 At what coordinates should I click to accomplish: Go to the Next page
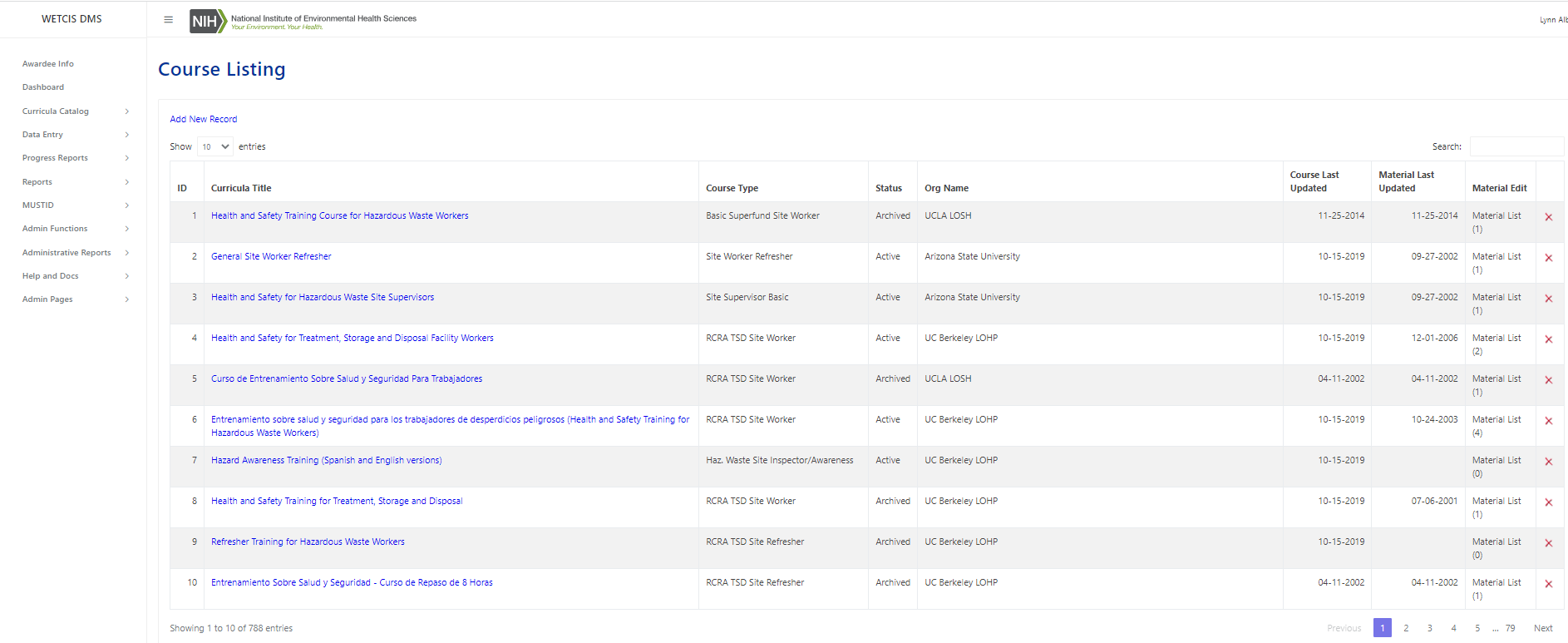coord(1543,628)
